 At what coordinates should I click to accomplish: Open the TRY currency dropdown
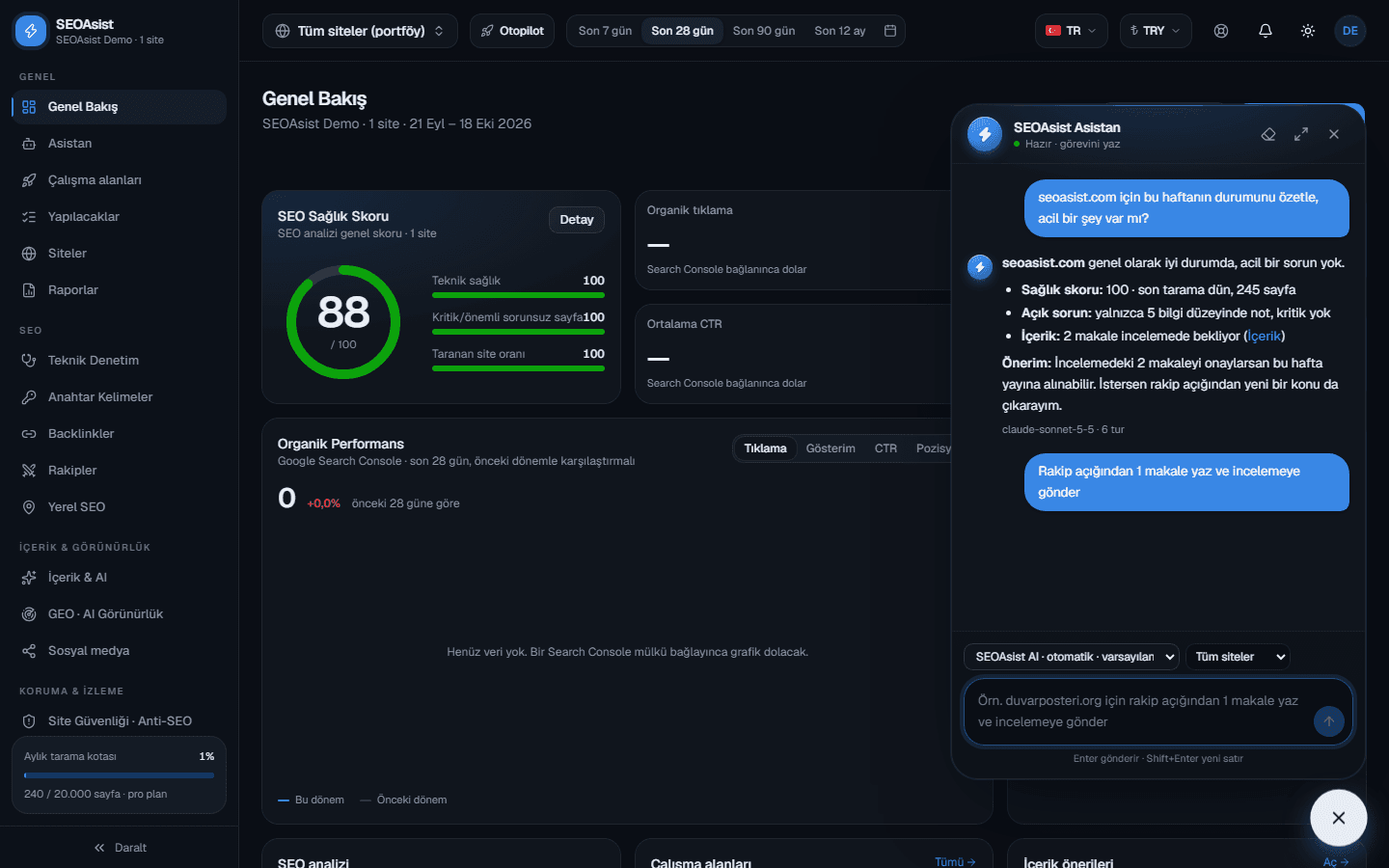click(x=1156, y=31)
